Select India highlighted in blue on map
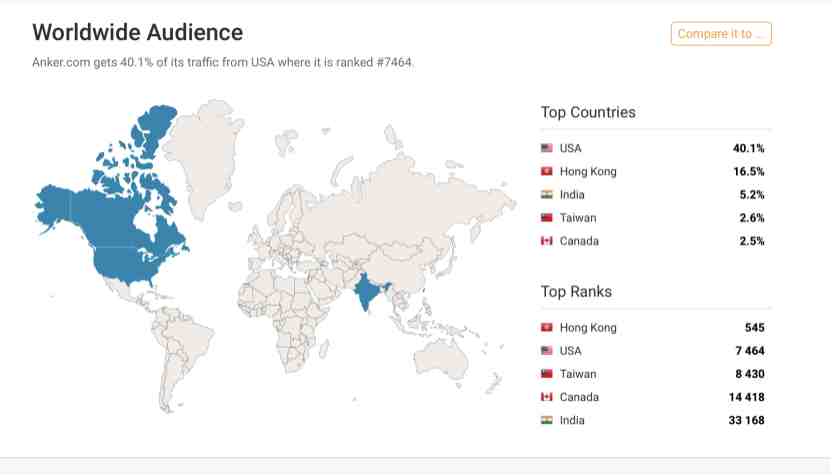 tap(367, 292)
